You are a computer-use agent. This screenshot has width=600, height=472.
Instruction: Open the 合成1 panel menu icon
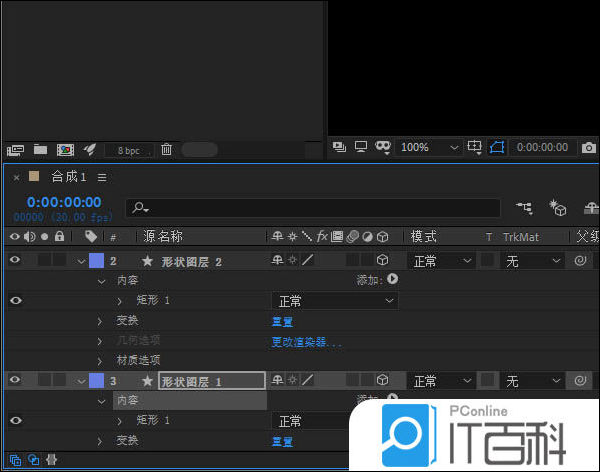pyautogui.click(x=102, y=178)
